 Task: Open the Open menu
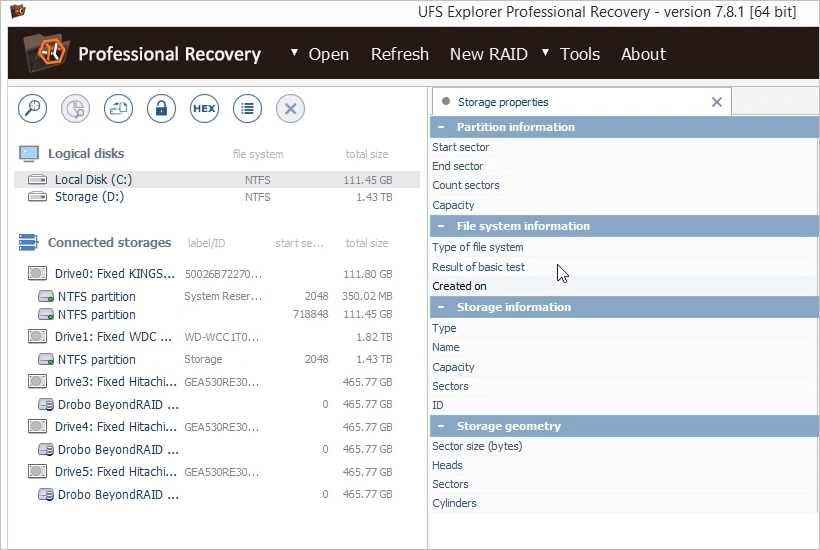pos(328,54)
